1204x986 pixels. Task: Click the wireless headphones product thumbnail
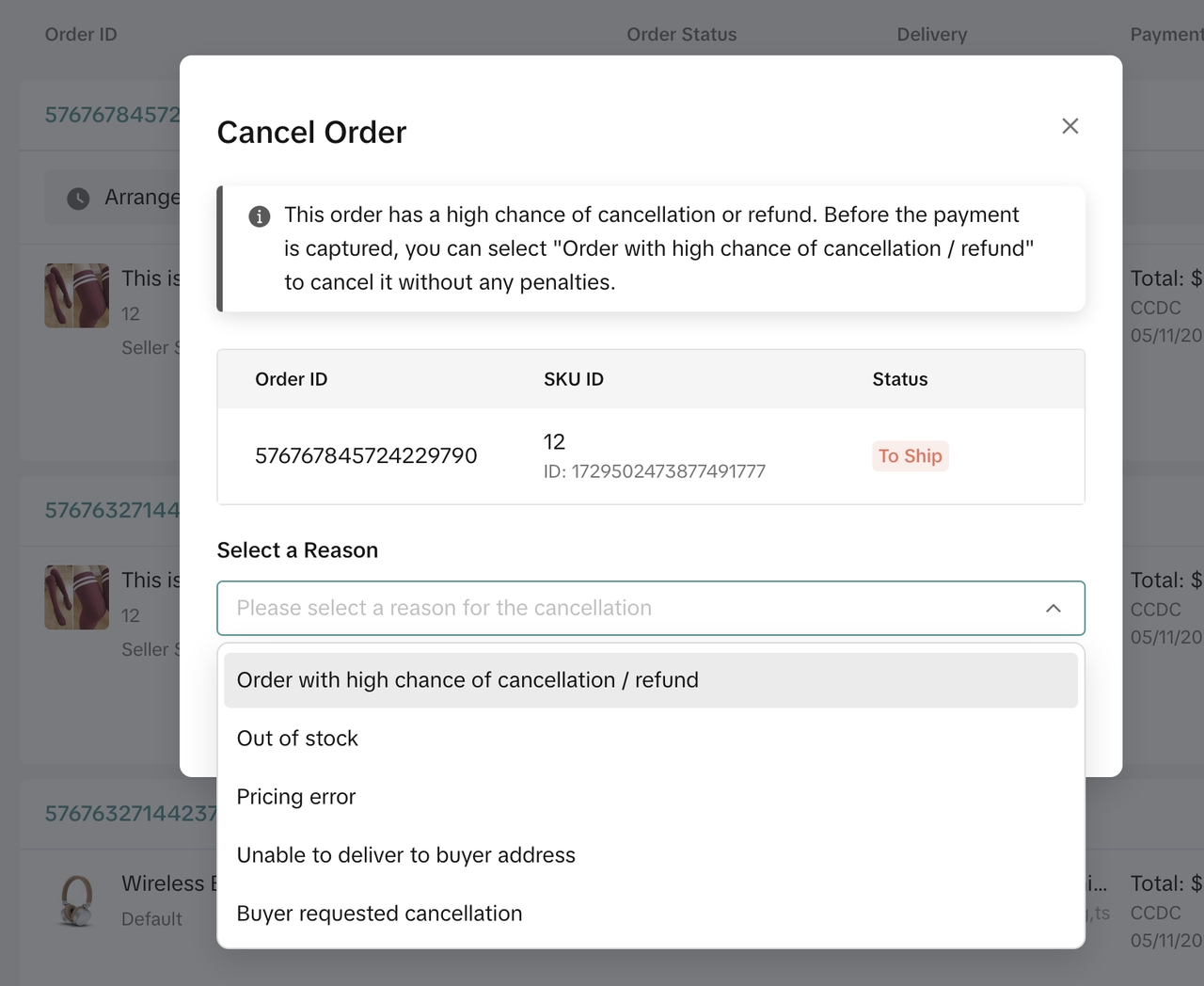click(x=76, y=900)
